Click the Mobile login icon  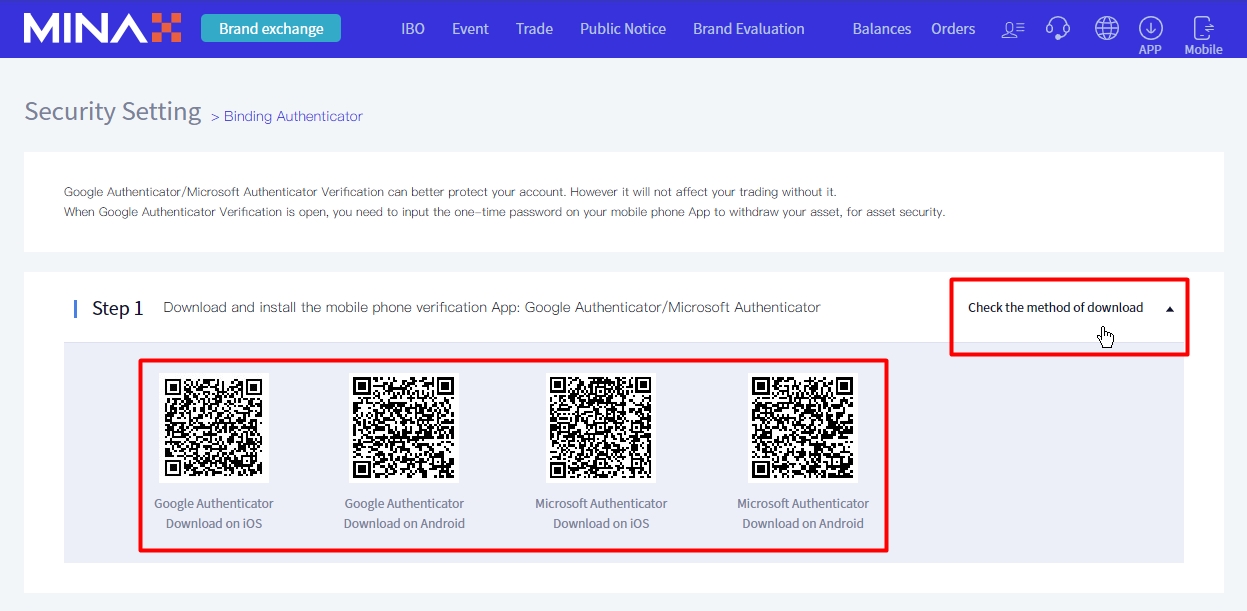click(1203, 35)
